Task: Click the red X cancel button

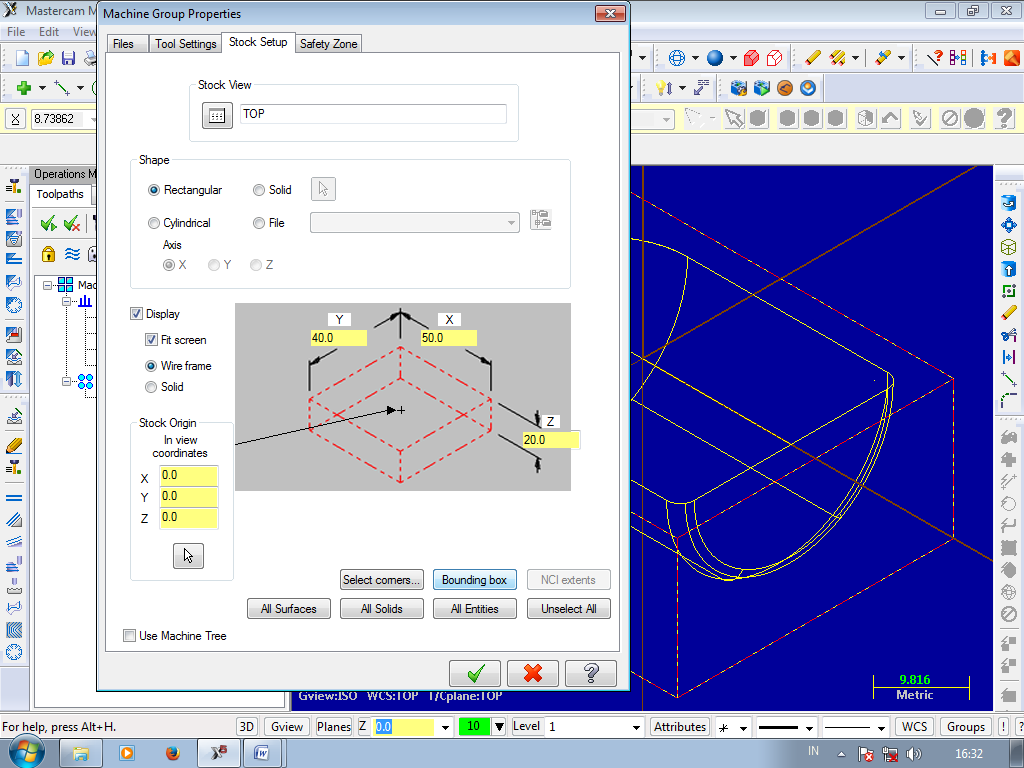Action: click(532, 673)
